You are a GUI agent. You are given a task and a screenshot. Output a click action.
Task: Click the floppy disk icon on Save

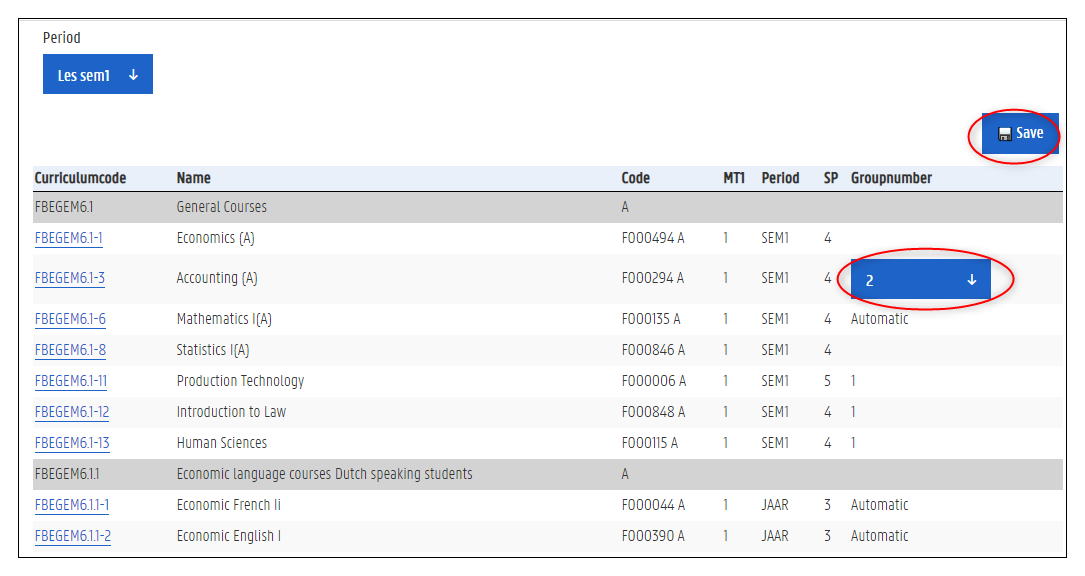1004,134
